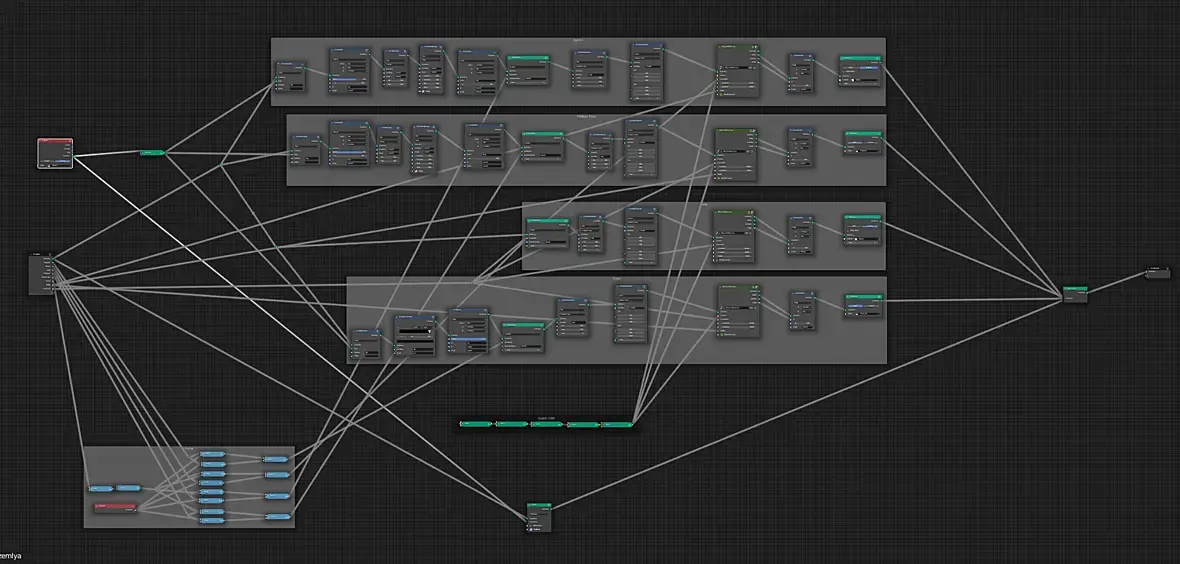This screenshot has width=1180, height=564.
Task: Select the olive-header node in the third frame
Action: coord(734,236)
